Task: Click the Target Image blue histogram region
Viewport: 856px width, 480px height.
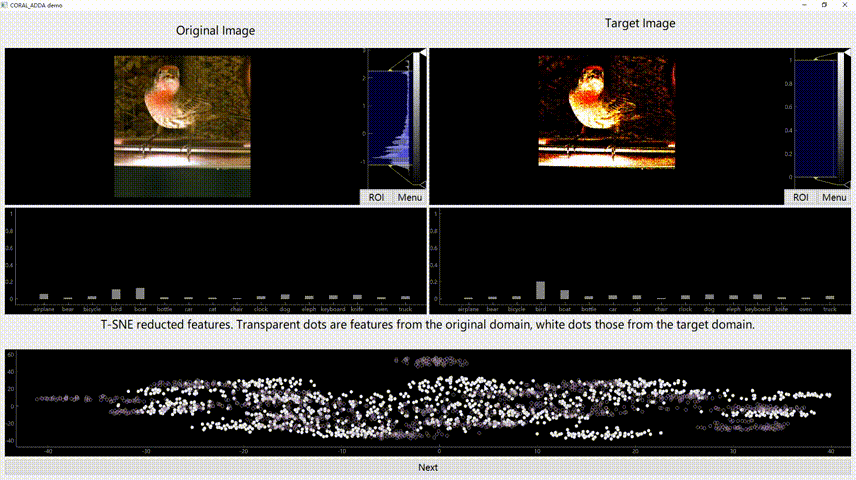Action: pos(816,118)
